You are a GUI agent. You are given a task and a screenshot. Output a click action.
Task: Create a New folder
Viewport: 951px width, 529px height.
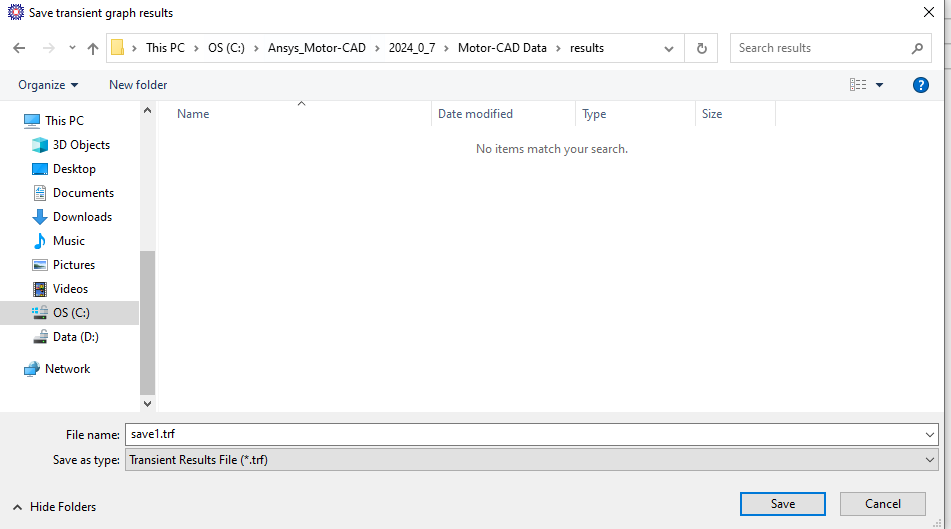coord(138,85)
